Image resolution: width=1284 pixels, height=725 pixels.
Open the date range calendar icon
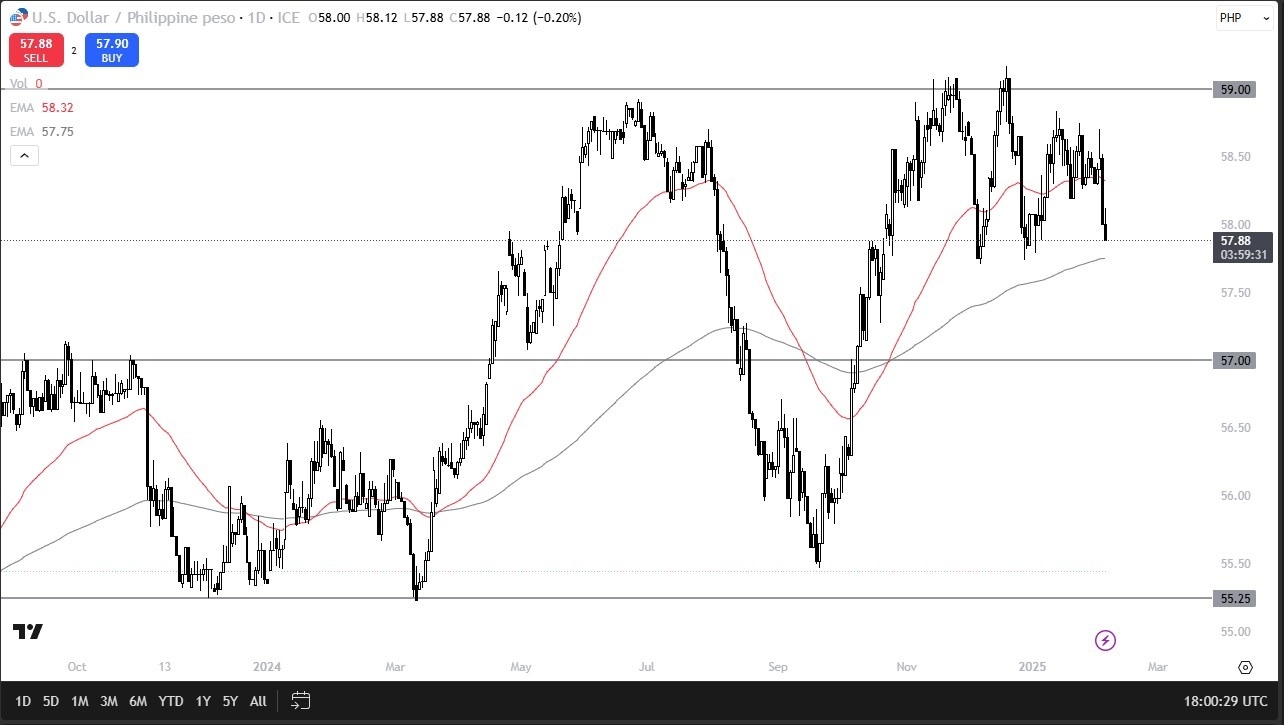pos(301,701)
